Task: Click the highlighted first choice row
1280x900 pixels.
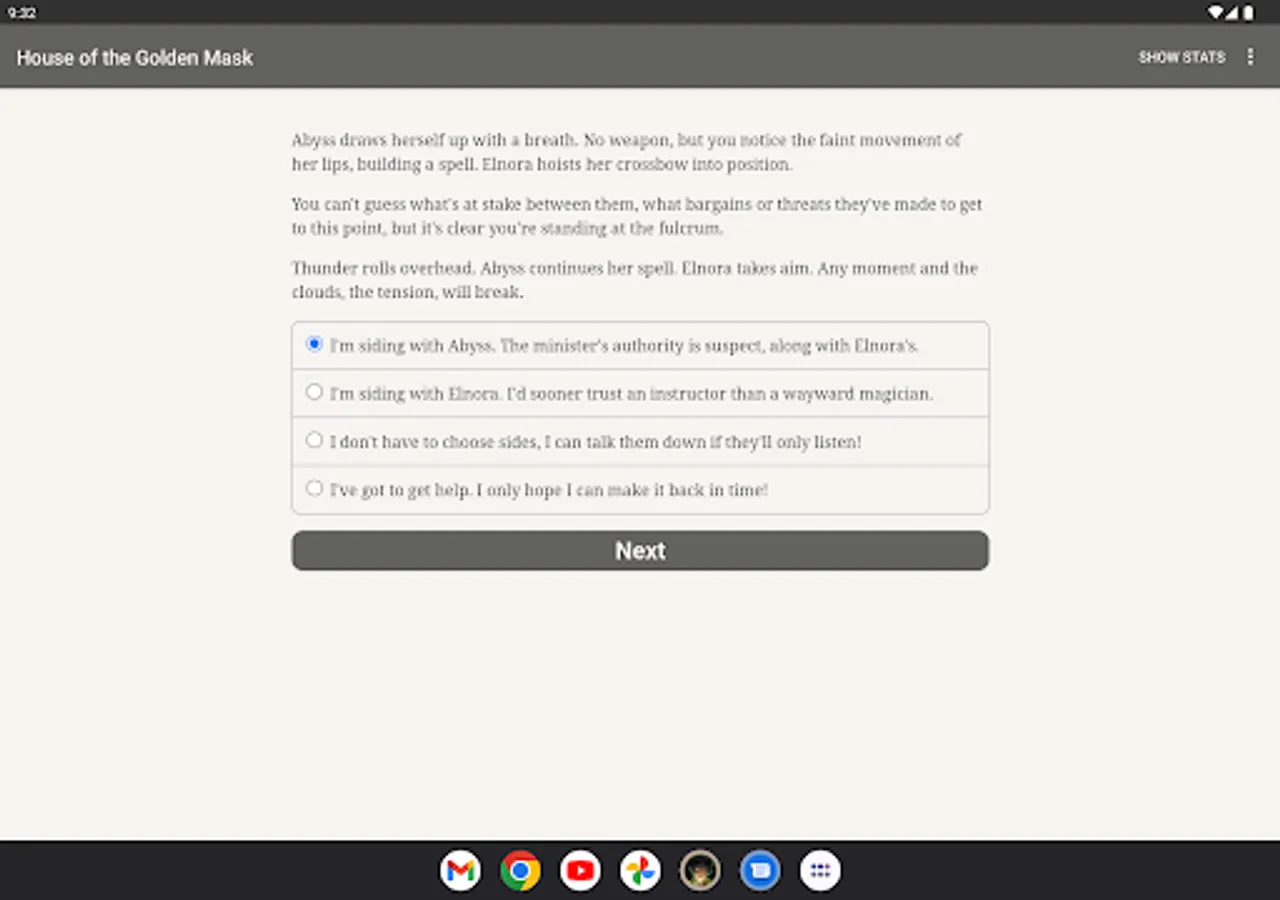Action: pyautogui.click(x=640, y=343)
